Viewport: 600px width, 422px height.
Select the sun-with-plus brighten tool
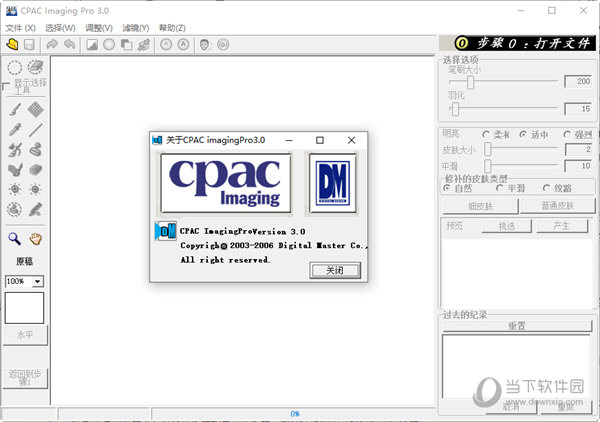(15, 189)
